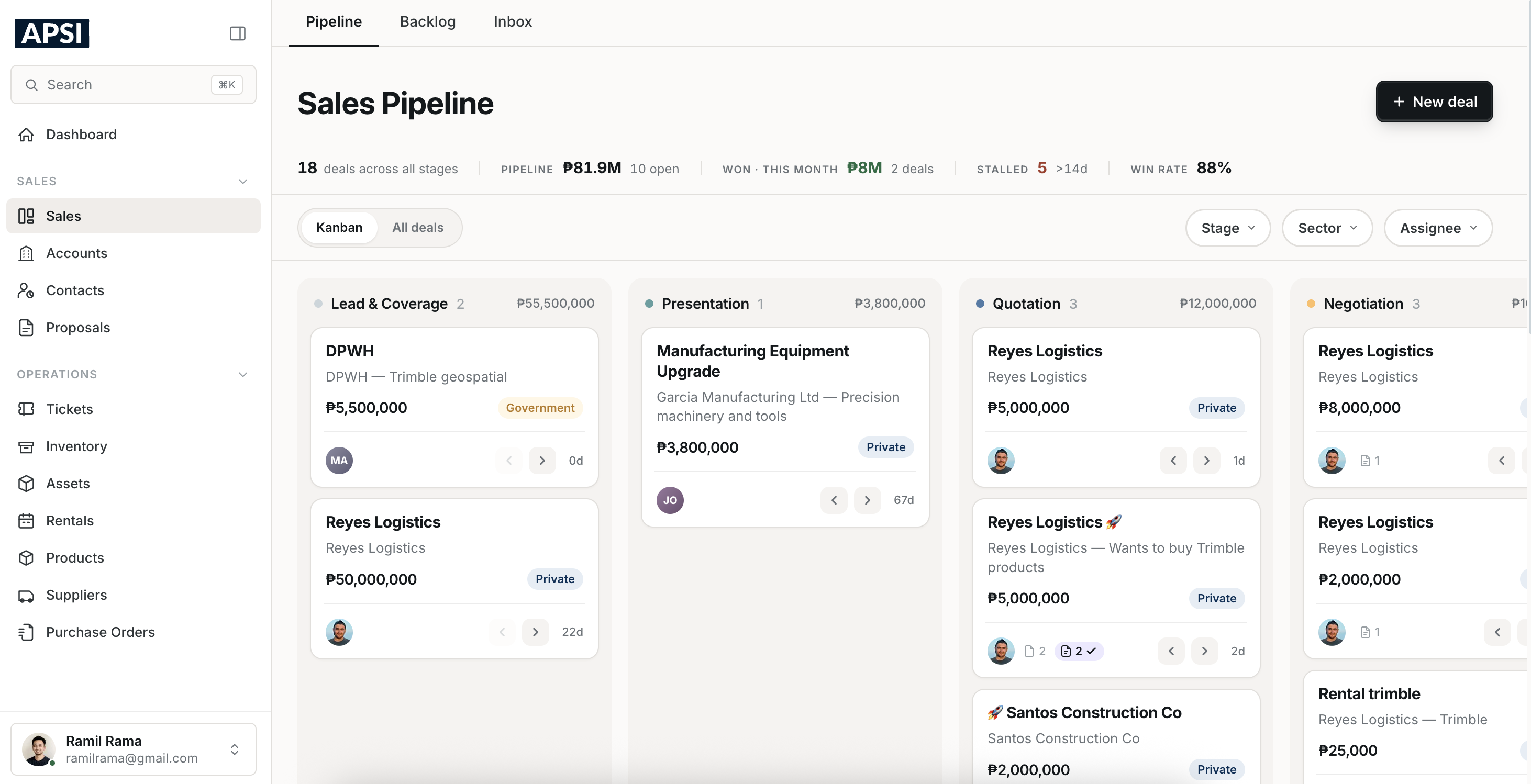Click ₱55,500,000 Lead & Coverage total

tap(555, 303)
